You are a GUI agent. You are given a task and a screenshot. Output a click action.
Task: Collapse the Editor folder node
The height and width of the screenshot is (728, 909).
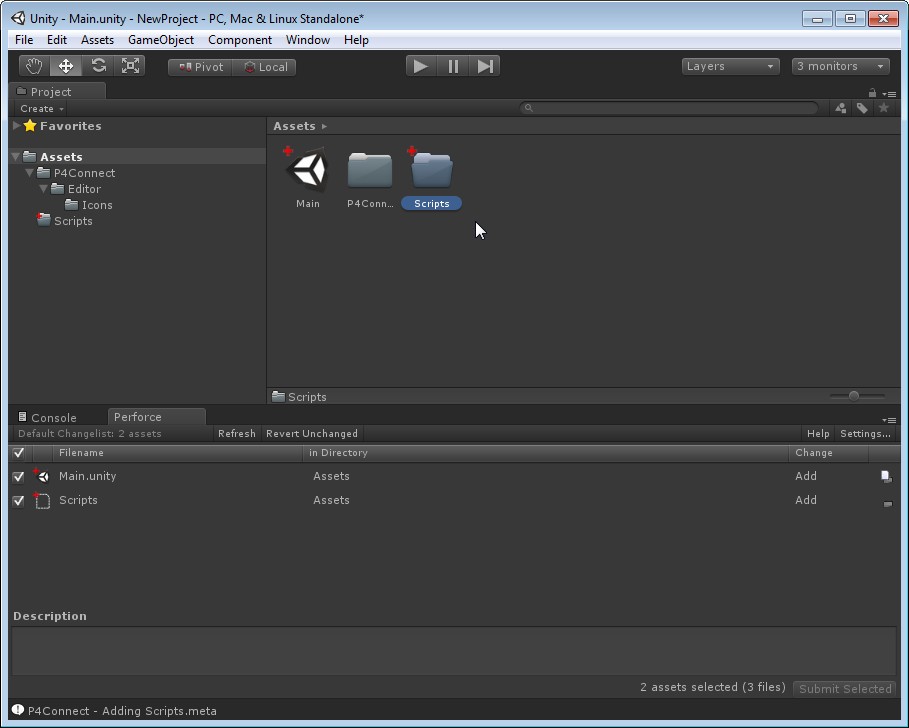click(x=43, y=189)
